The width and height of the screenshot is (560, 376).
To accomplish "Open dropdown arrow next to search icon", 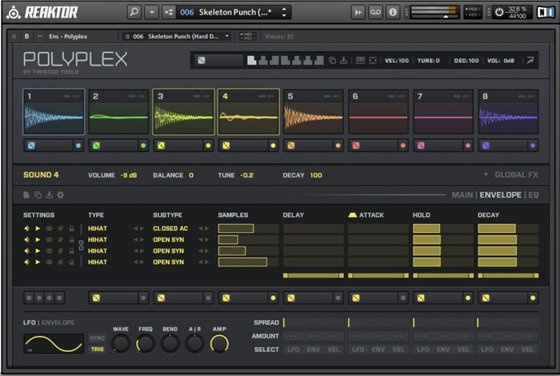I will 151,12.
